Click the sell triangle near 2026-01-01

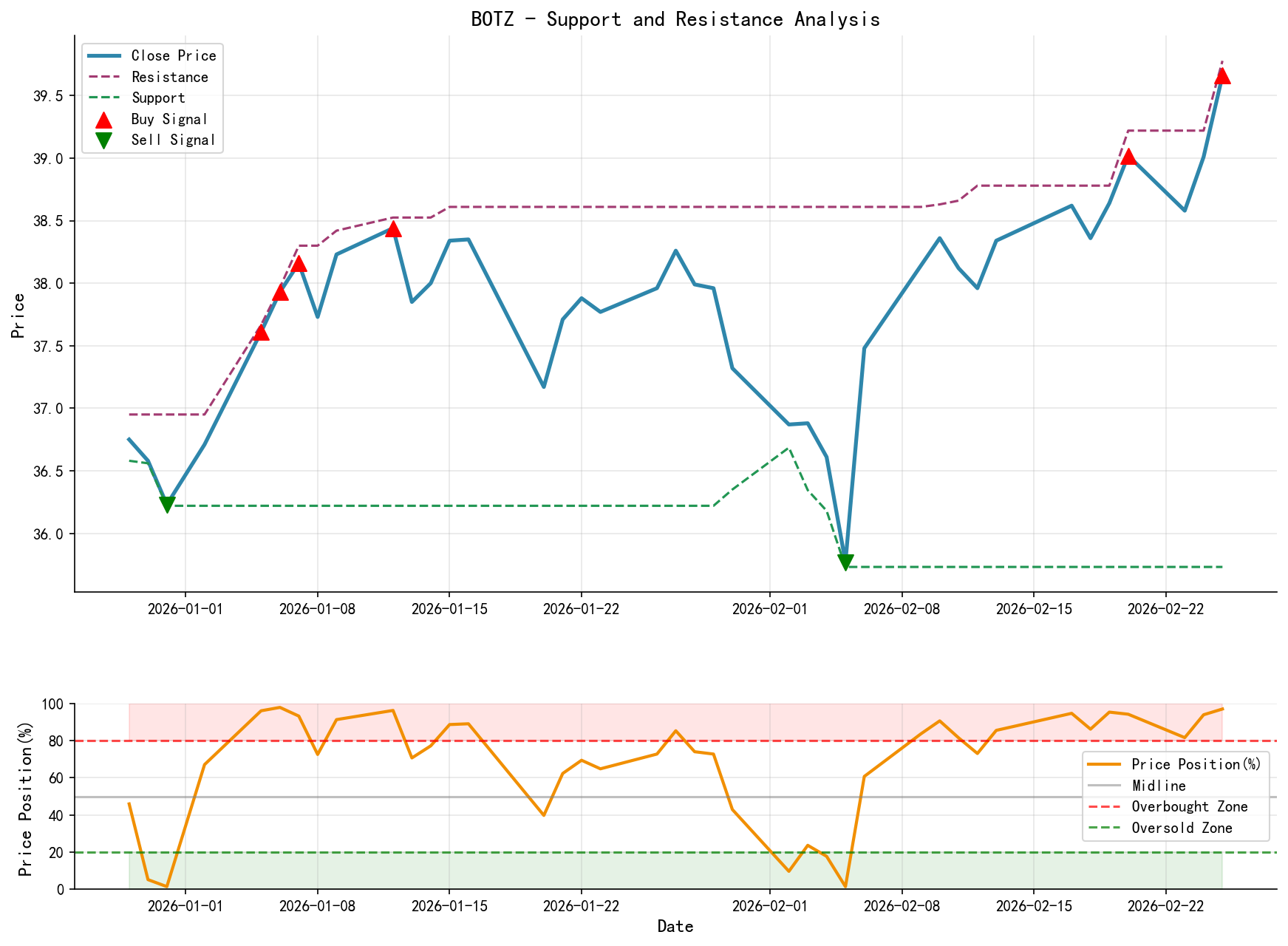click(x=167, y=504)
